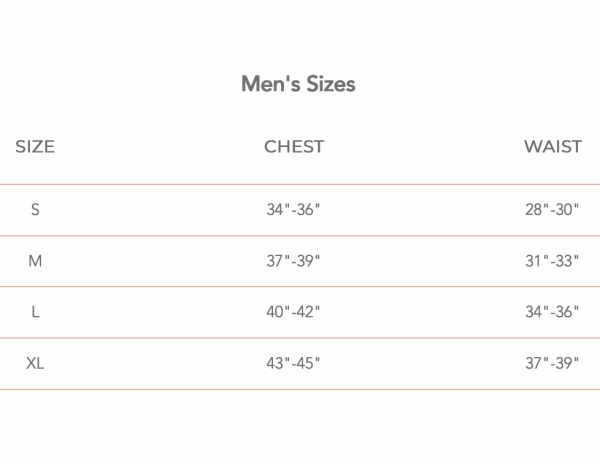The height and width of the screenshot is (463, 600).
Task: Click the bottom divider below the XL row
Action: [x=300, y=389]
